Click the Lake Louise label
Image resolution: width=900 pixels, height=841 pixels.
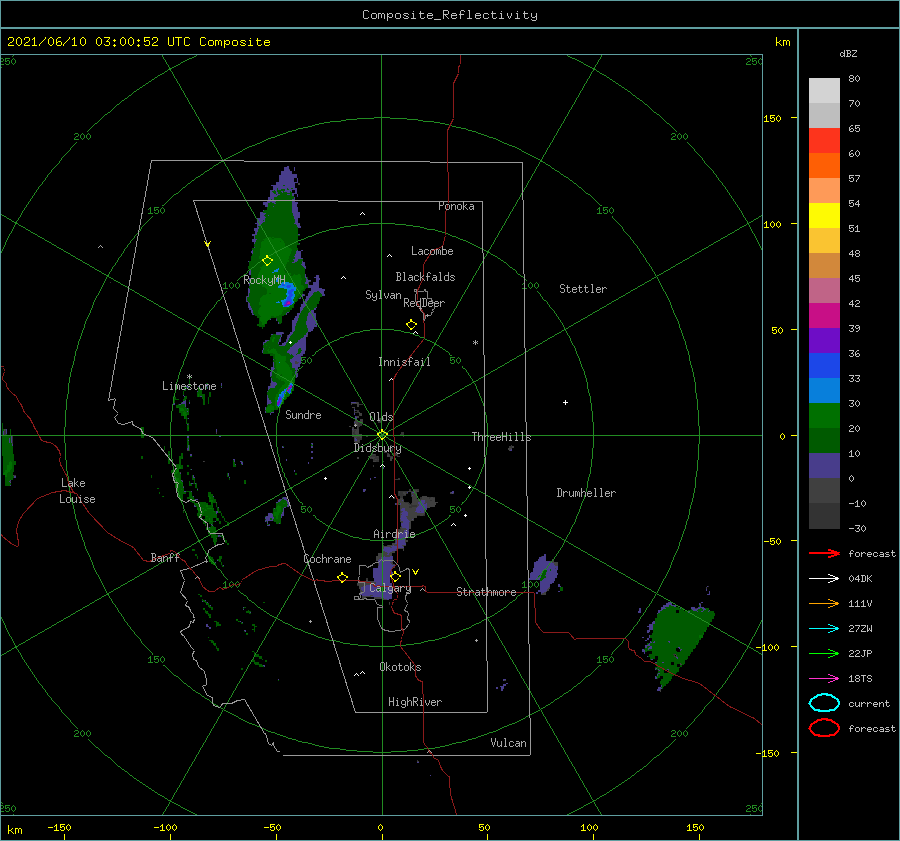point(77,491)
